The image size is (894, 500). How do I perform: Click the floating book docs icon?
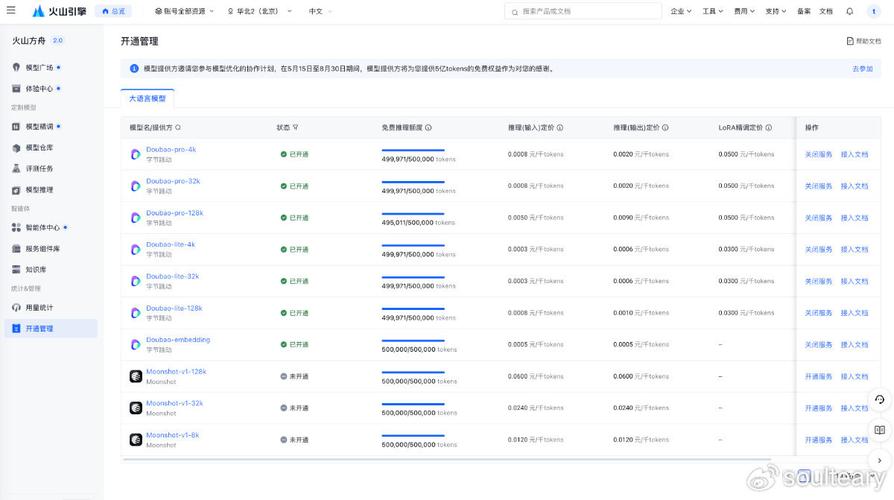point(880,430)
